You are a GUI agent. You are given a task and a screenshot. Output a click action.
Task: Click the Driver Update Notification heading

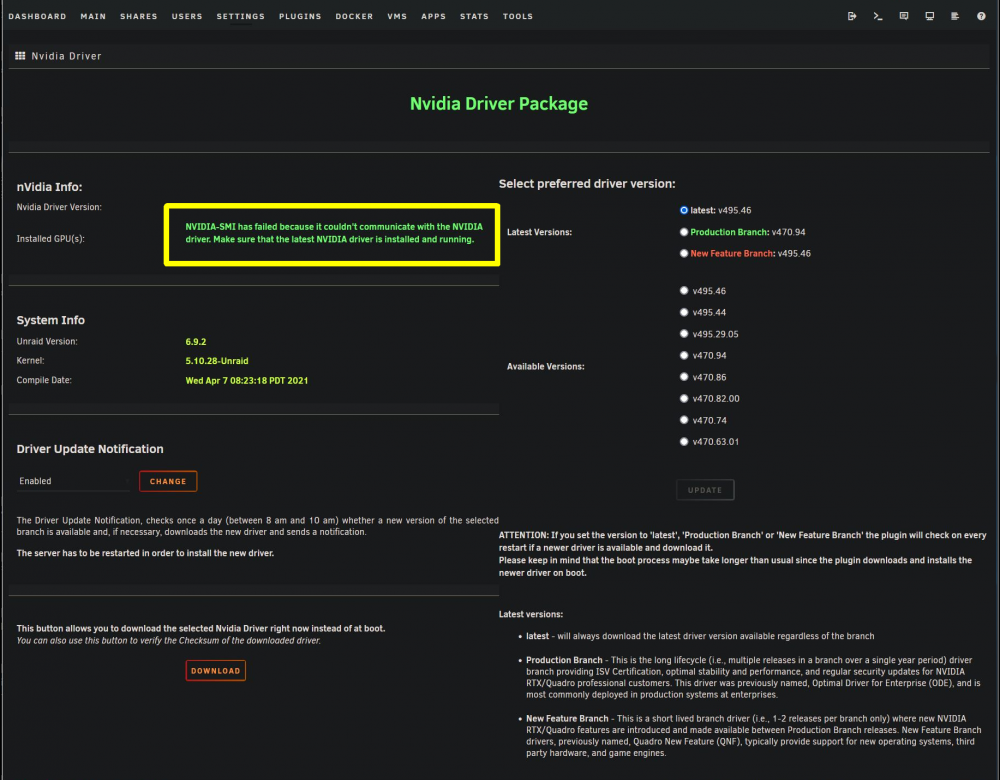(90, 449)
